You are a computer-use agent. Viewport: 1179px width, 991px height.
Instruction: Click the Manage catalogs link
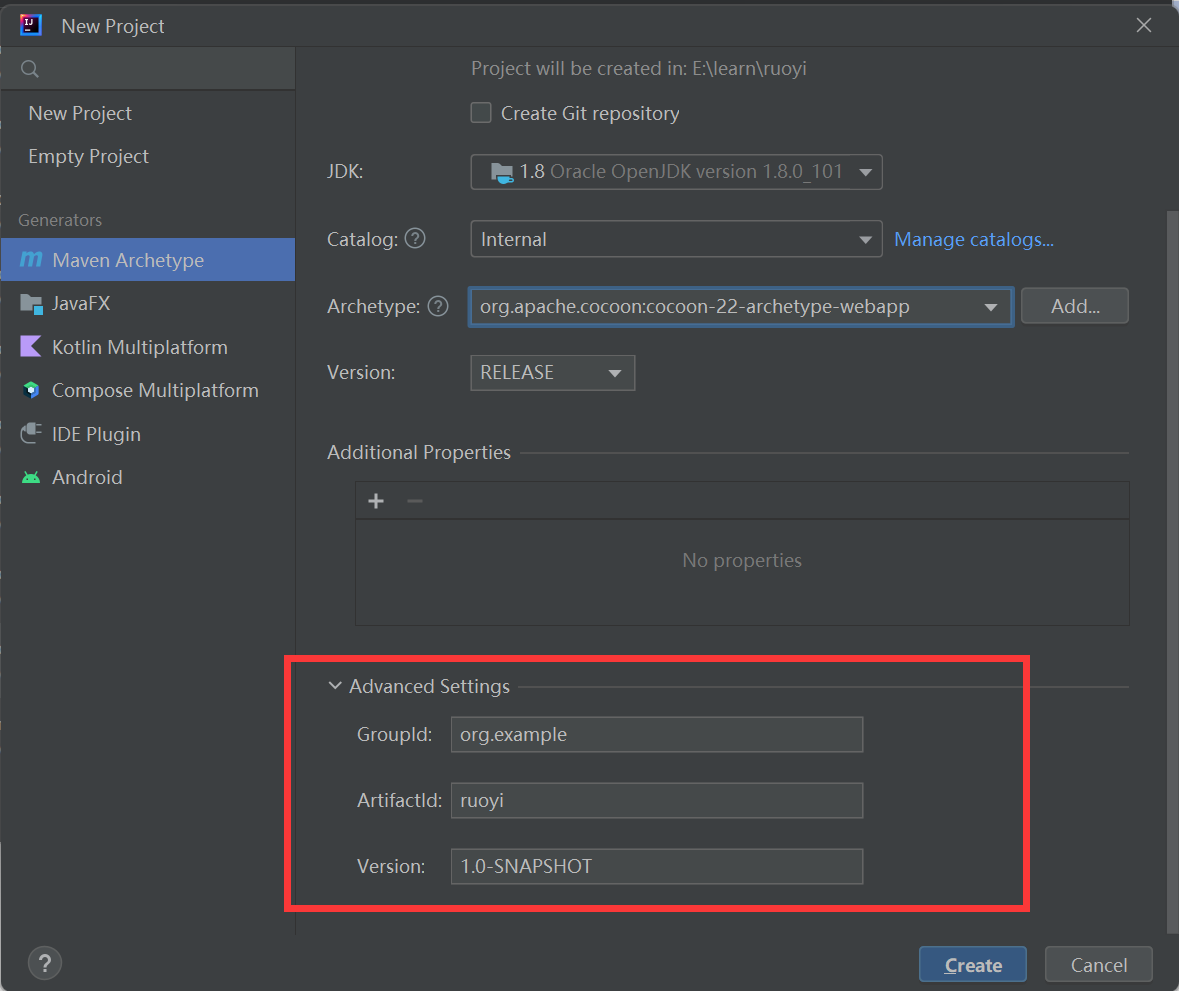click(974, 239)
